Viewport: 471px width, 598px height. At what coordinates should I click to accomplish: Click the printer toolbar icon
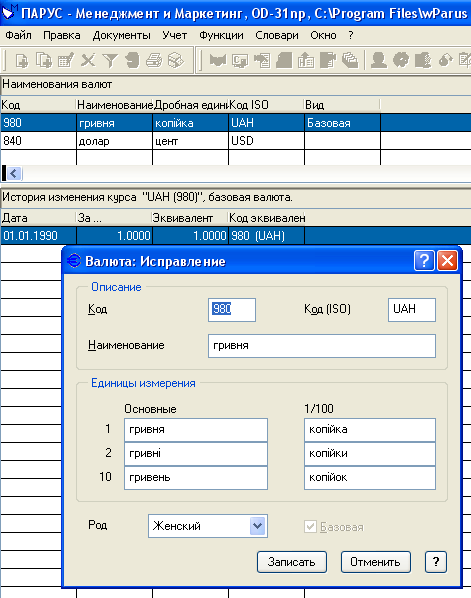(154, 61)
